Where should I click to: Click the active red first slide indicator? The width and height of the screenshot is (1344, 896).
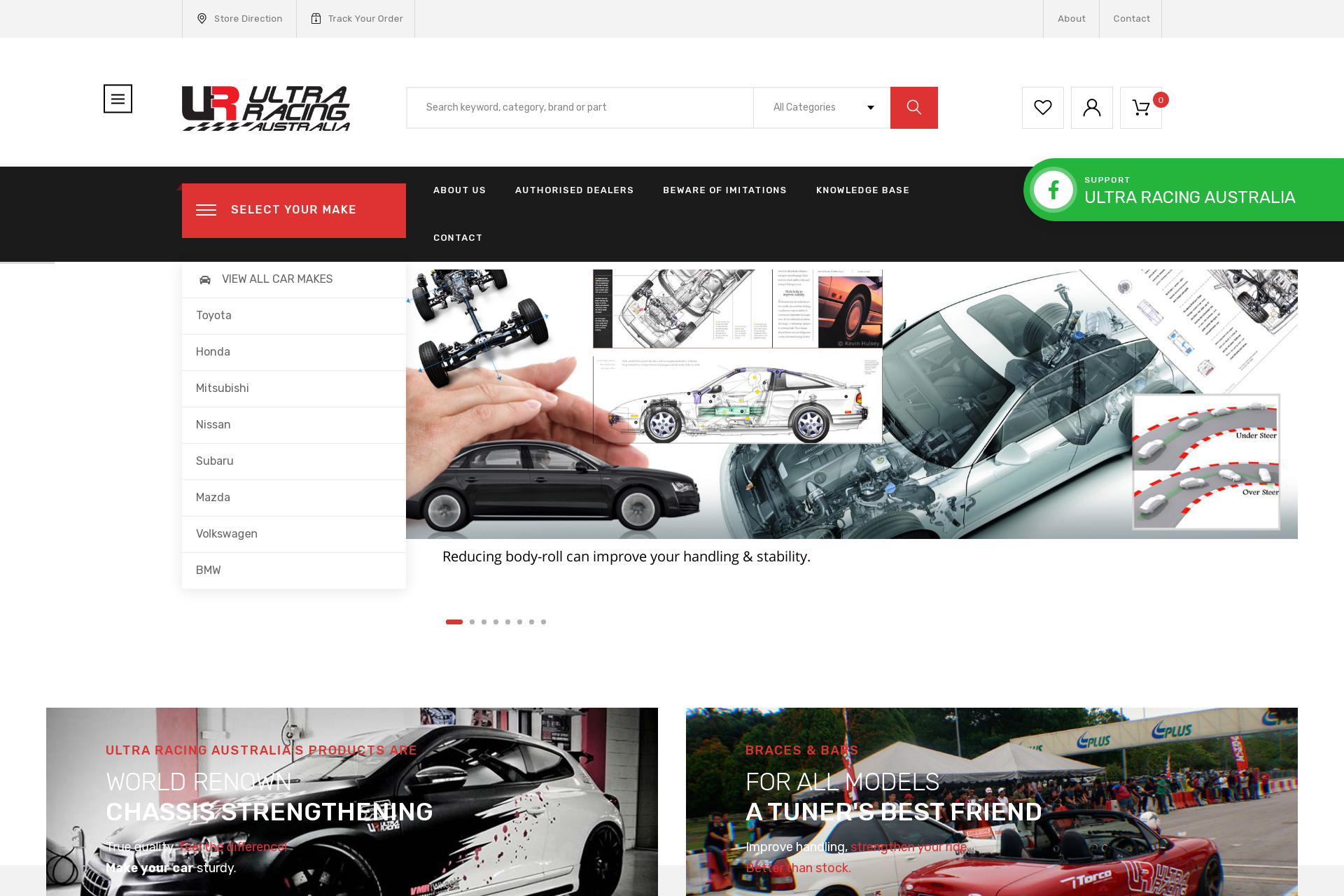[454, 622]
